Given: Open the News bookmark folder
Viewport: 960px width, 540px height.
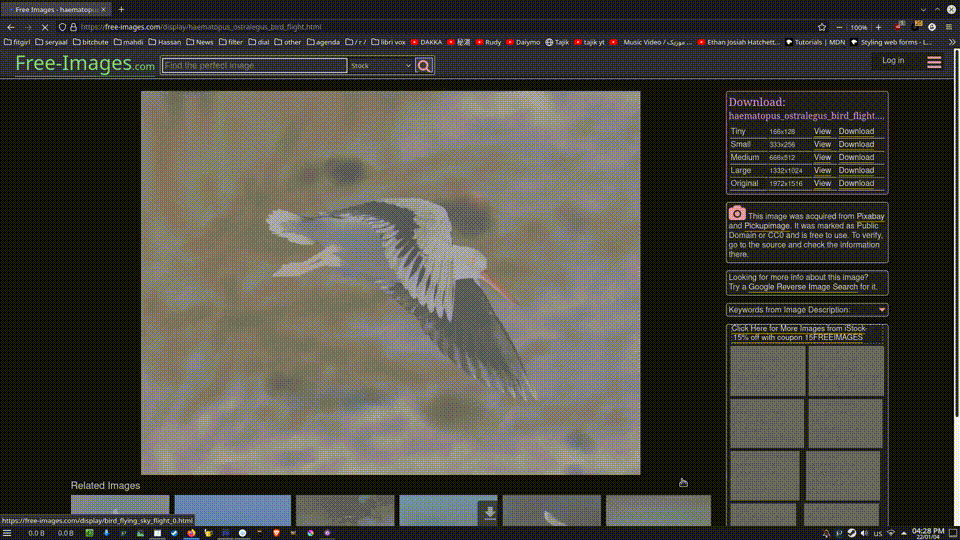Looking at the screenshot, I should pos(200,42).
